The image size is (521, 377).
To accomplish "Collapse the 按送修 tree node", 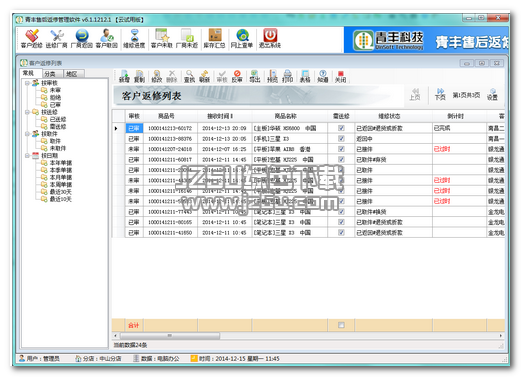I will pos(27,112).
